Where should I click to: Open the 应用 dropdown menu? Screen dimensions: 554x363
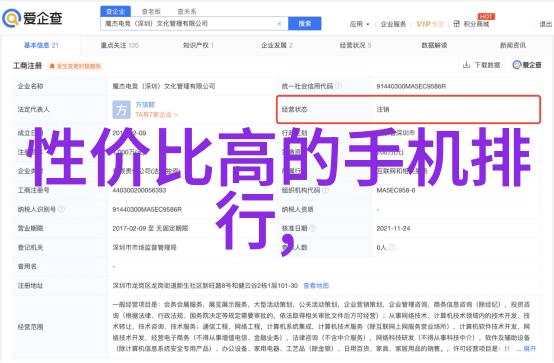pos(359,24)
